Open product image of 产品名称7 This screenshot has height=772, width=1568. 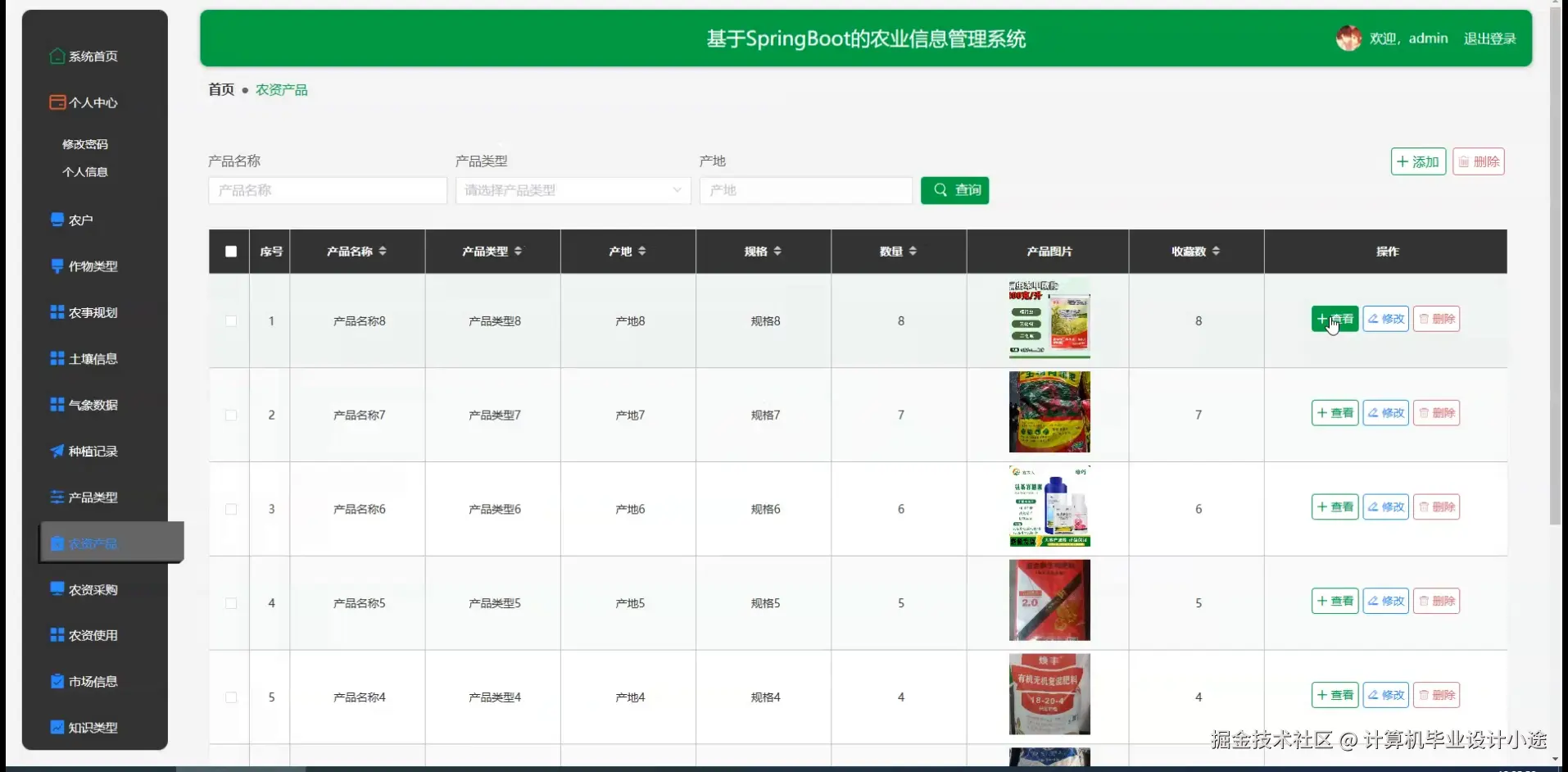click(x=1049, y=411)
